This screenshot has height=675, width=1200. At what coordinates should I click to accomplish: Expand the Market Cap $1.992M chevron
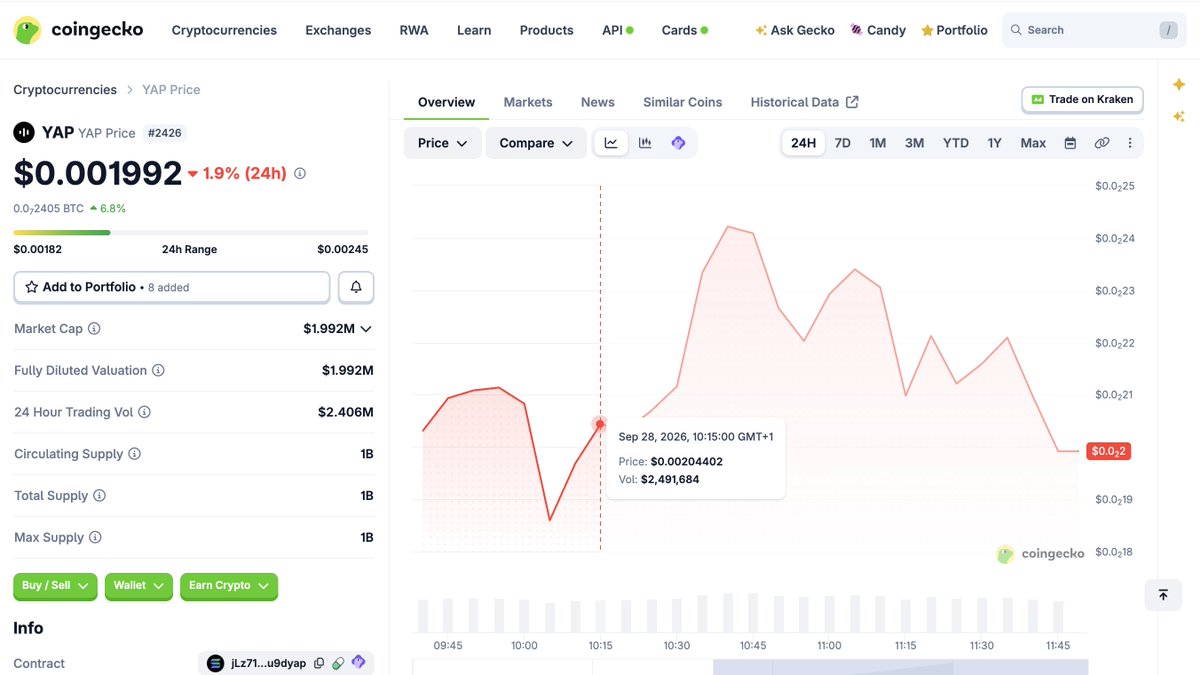pyautogui.click(x=366, y=329)
